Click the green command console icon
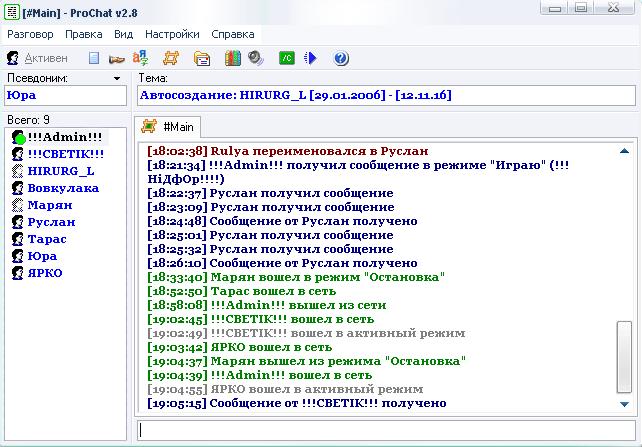 (x=287, y=58)
